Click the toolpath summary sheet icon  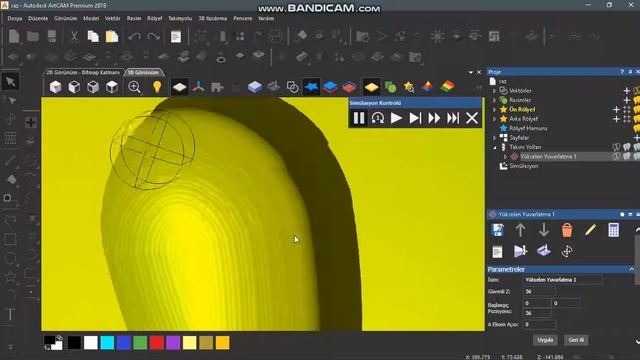pyautogui.click(x=497, y=251)
